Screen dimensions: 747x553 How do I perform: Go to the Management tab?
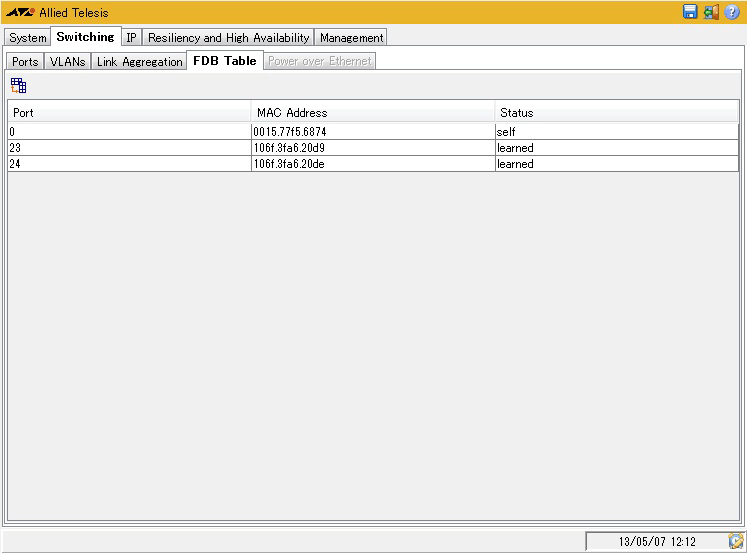tap(351, 37)
